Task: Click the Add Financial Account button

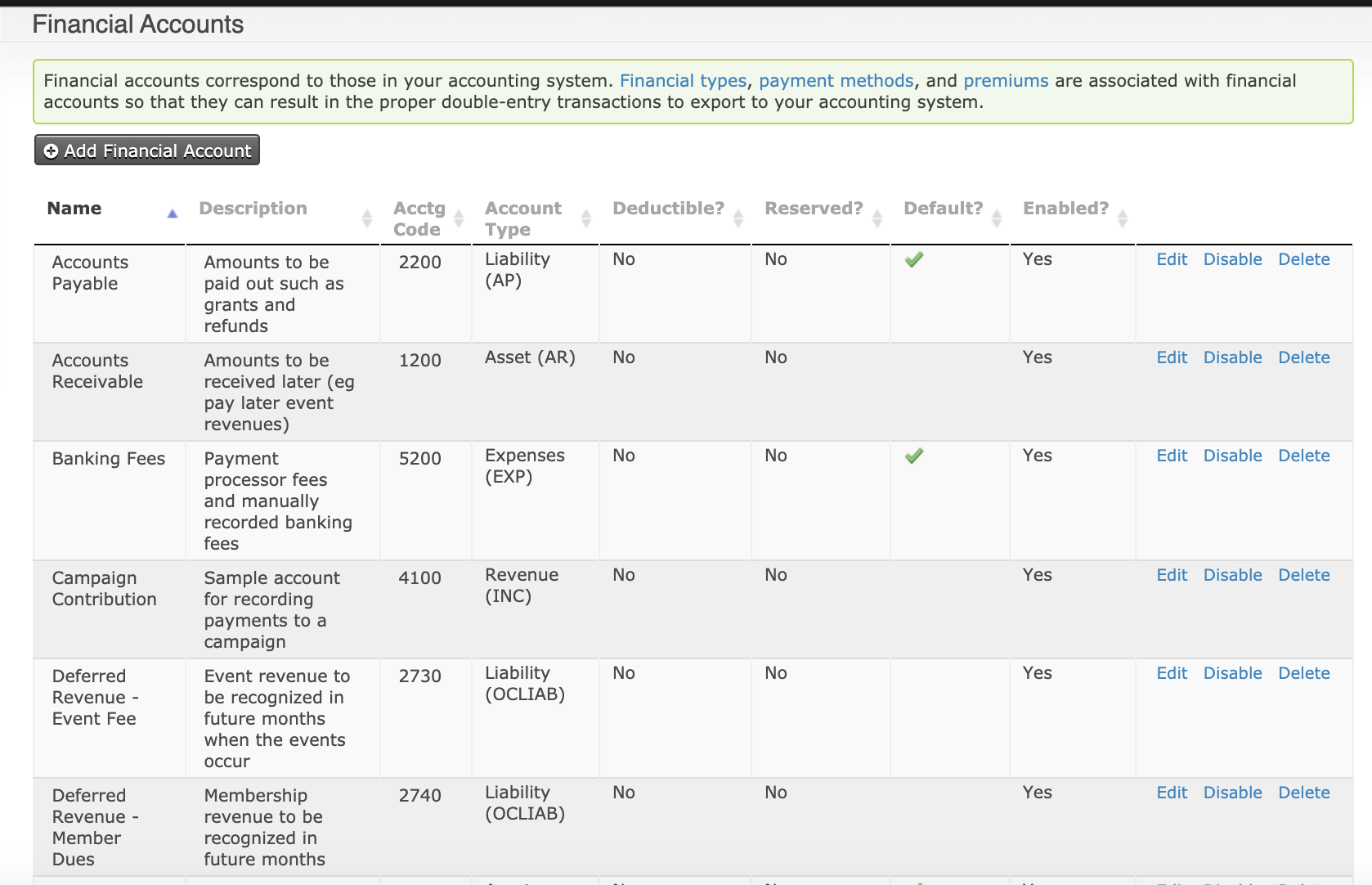Action: (x=146, y=150)
